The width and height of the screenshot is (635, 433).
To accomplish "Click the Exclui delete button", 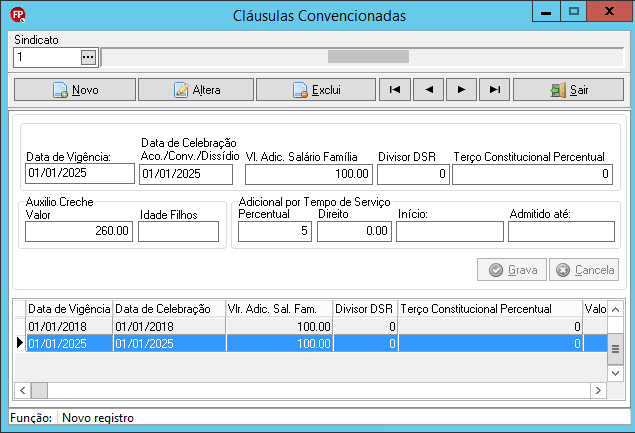I will [x=316, y=90].
